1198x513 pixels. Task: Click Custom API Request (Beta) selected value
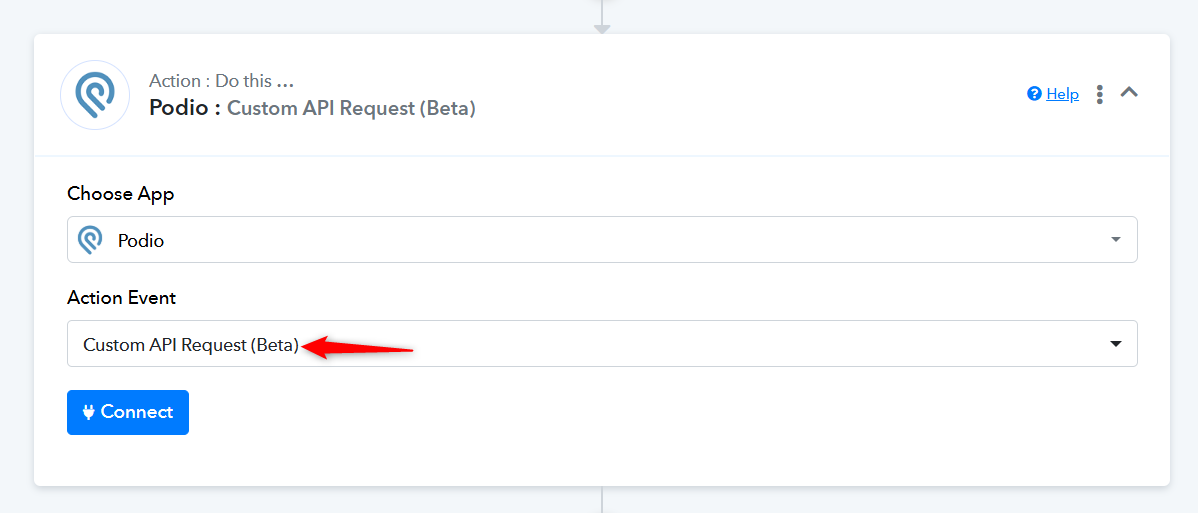191,345
